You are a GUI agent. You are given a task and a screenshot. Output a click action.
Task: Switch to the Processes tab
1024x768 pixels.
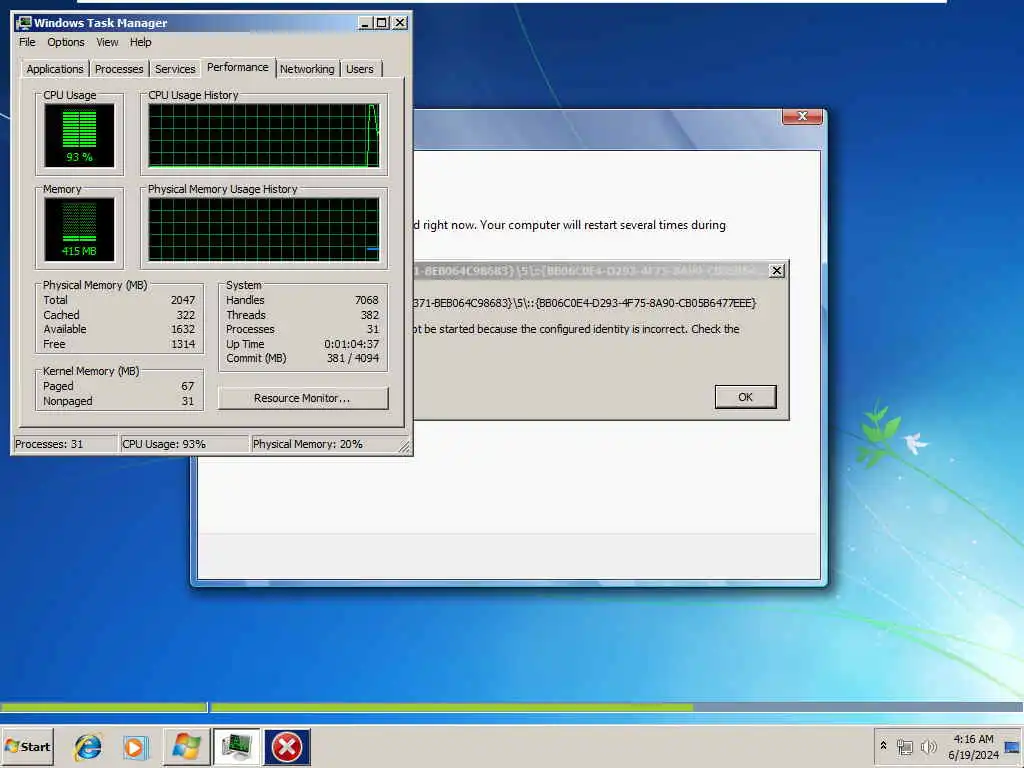tap(119, 69)
